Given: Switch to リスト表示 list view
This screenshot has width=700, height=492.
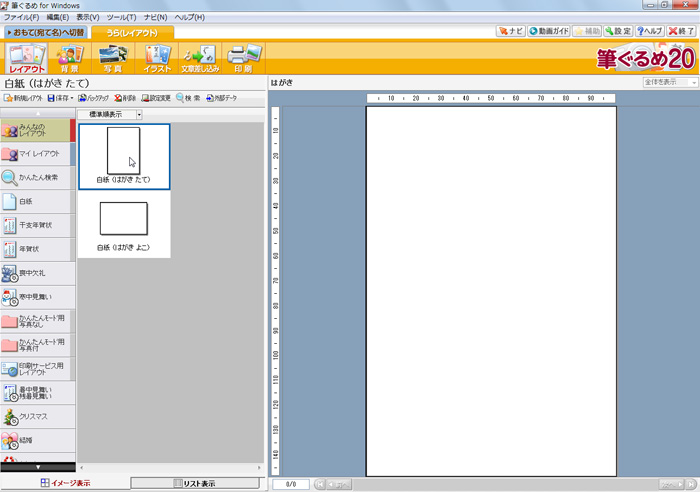Looking at the screenshot, I should tap(195, 483).
